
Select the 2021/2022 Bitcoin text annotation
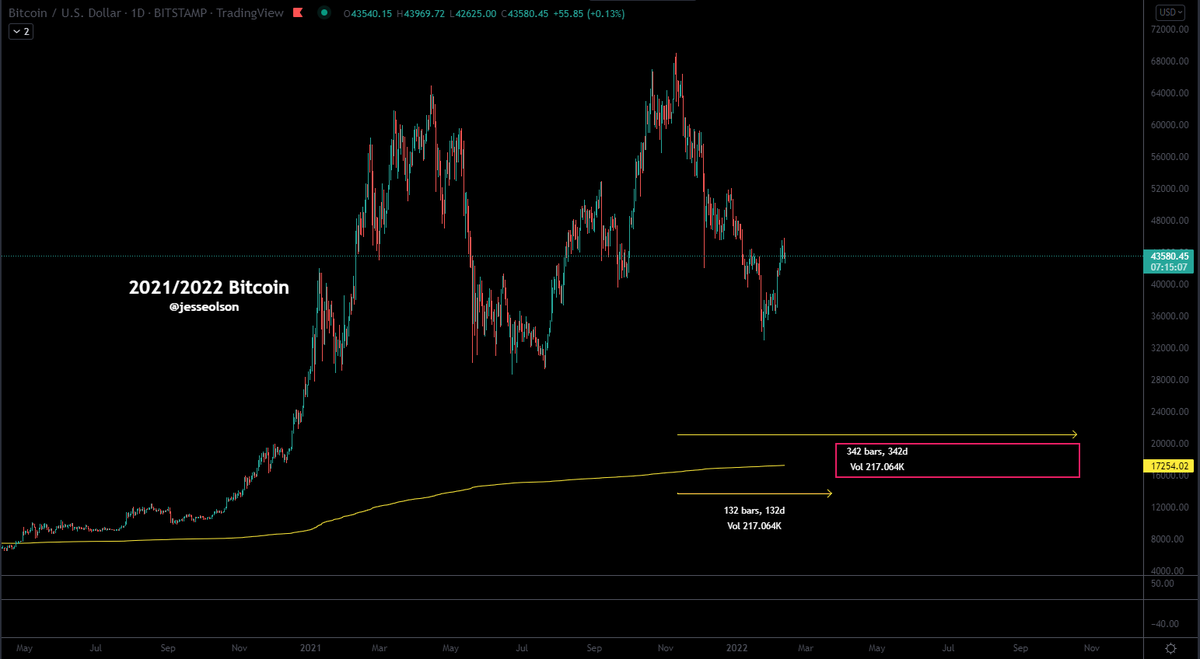208,287
